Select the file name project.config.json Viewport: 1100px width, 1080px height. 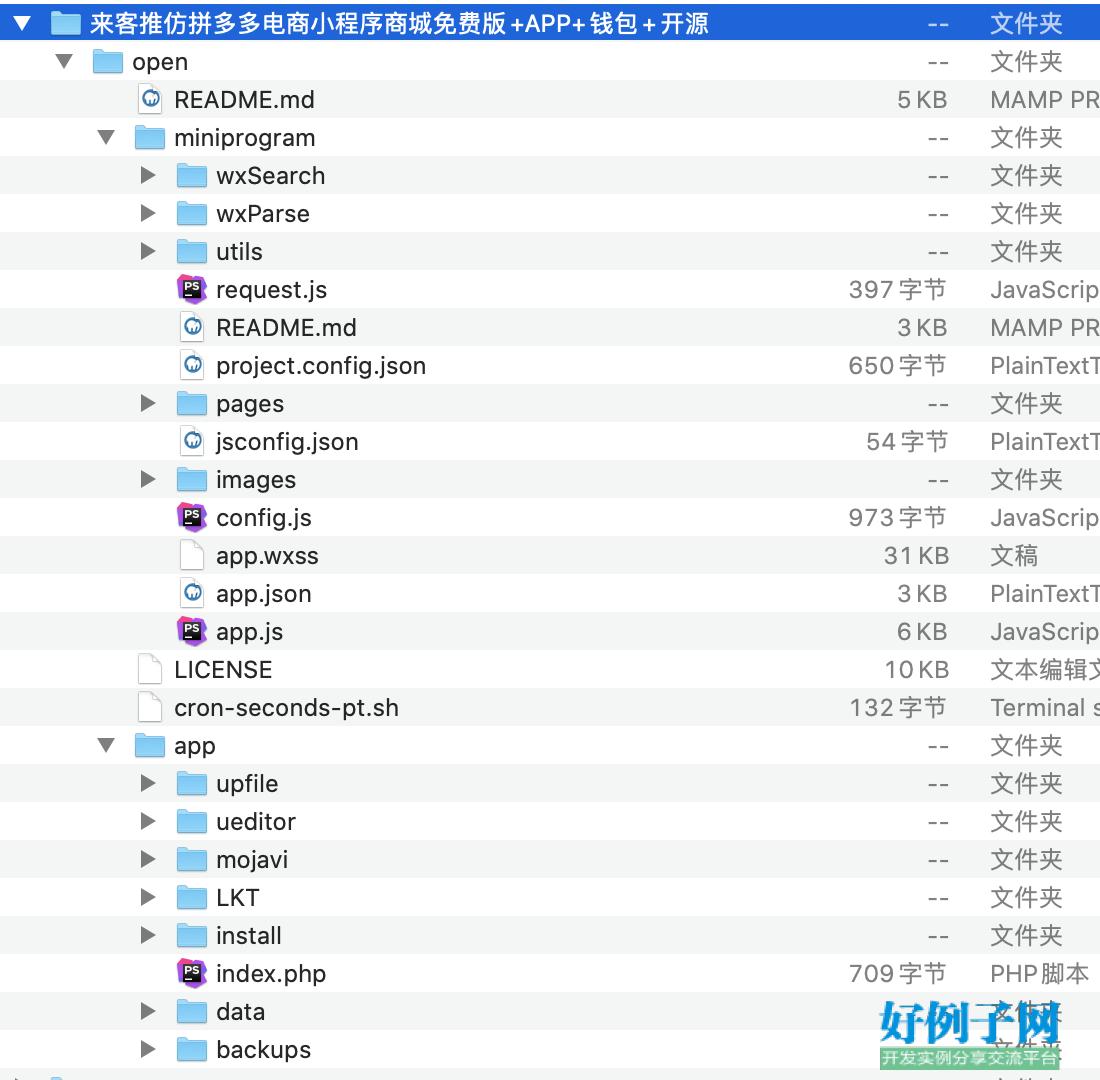(x=321, y=366)
